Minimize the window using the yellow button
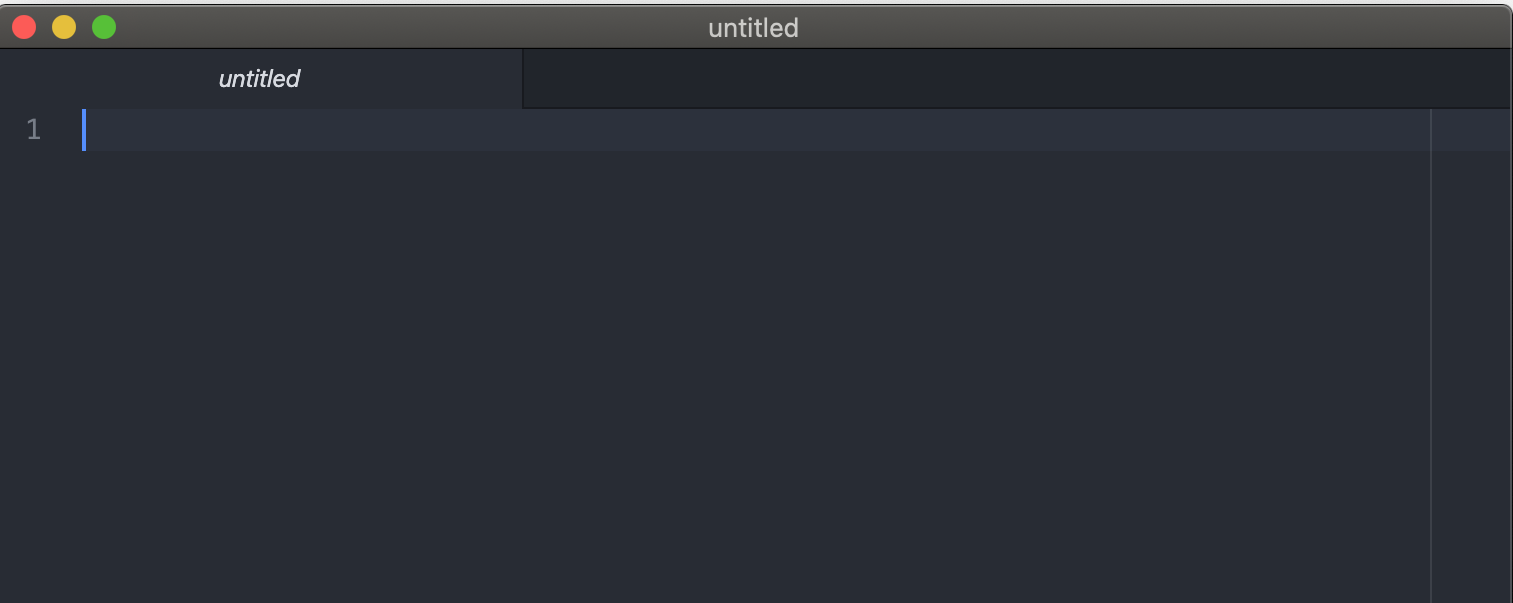This screenshot has width=1513, height=603. [x=64, y=27]
